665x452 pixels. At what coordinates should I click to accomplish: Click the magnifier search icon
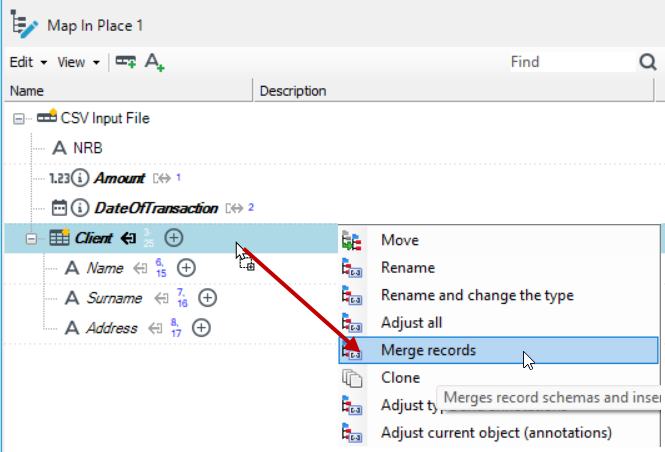[x=648, y=62]
